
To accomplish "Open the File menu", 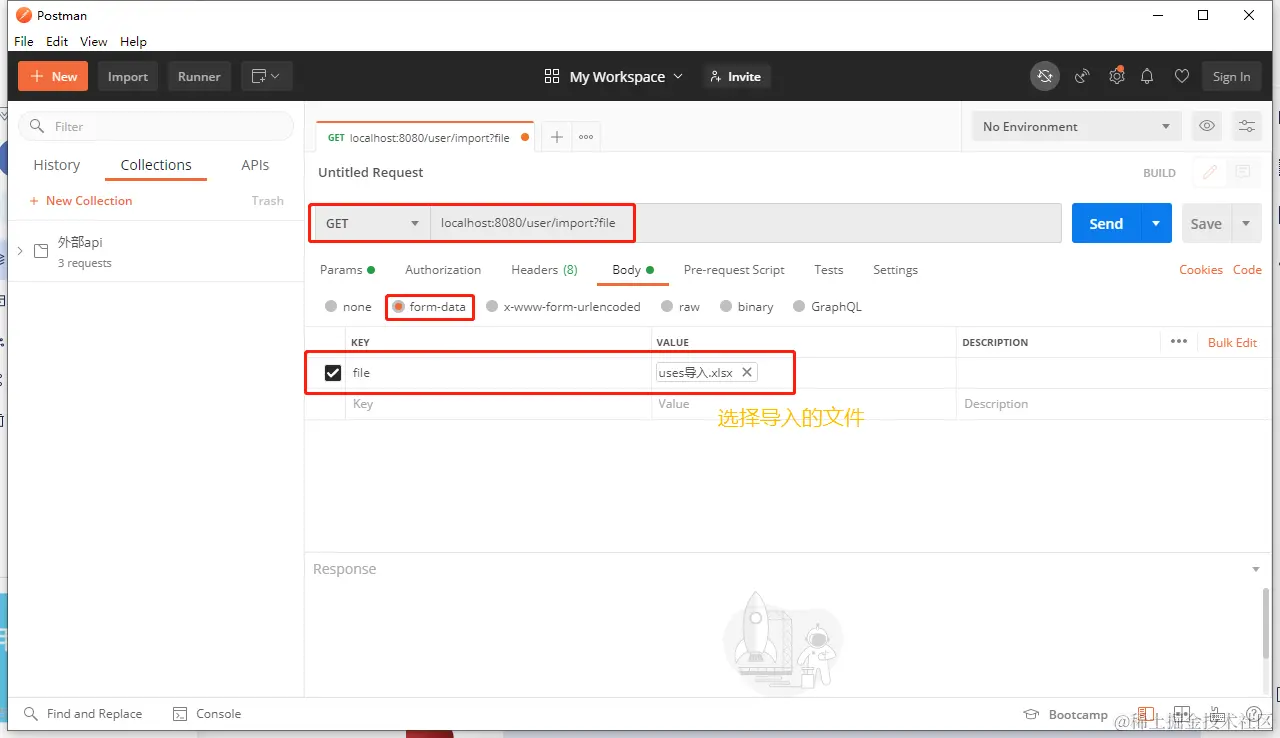I will pos(24,41).
